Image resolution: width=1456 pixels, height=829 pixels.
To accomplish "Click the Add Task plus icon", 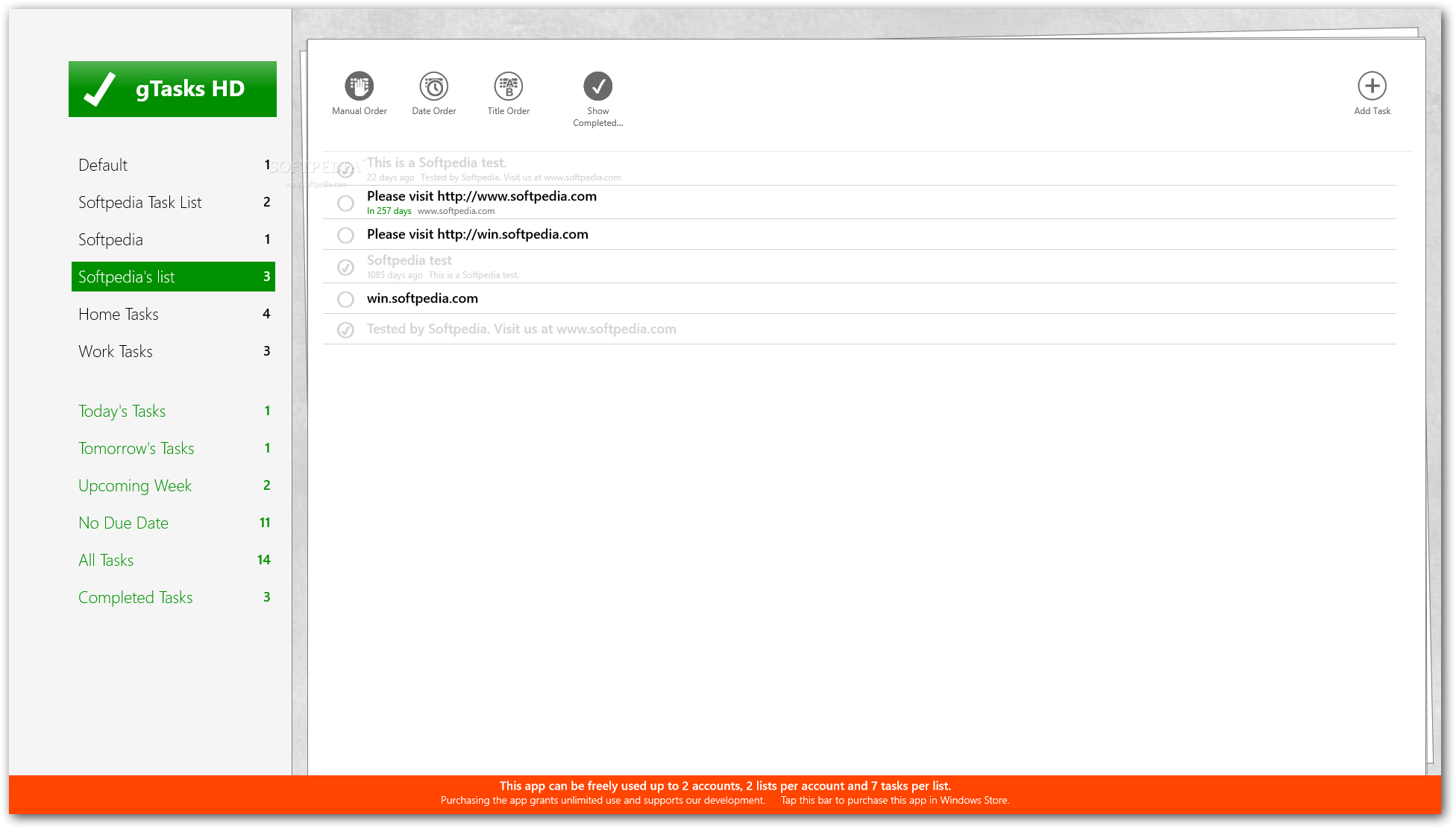I will tap(1372, 86).
